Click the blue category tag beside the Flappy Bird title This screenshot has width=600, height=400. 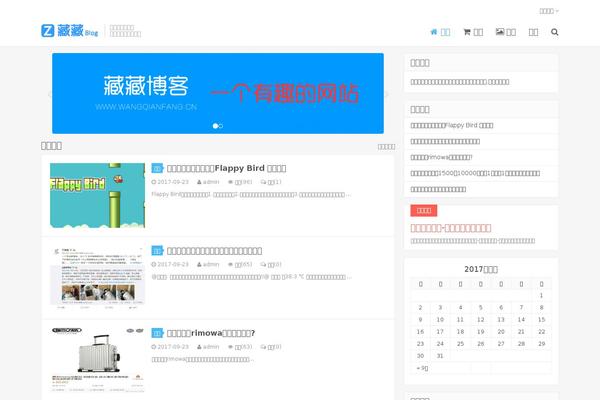[157, 168]
